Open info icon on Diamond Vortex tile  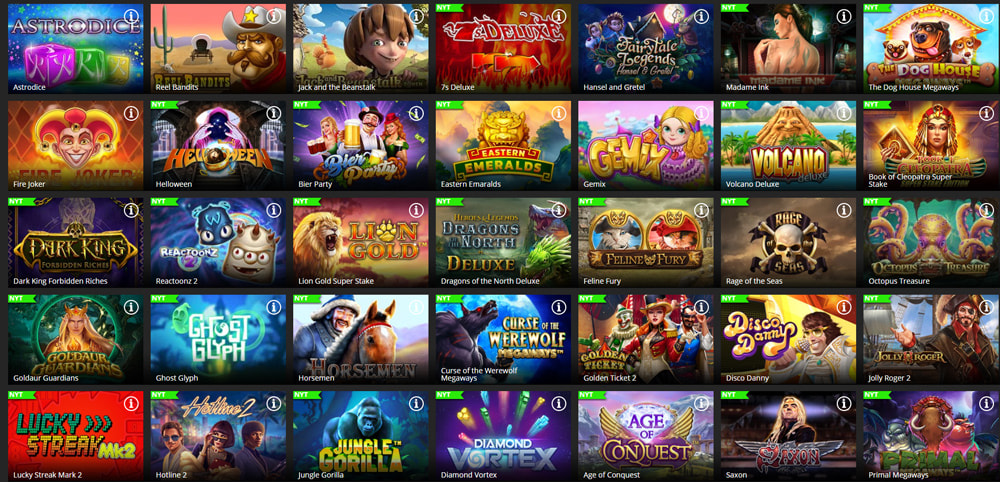559,404
